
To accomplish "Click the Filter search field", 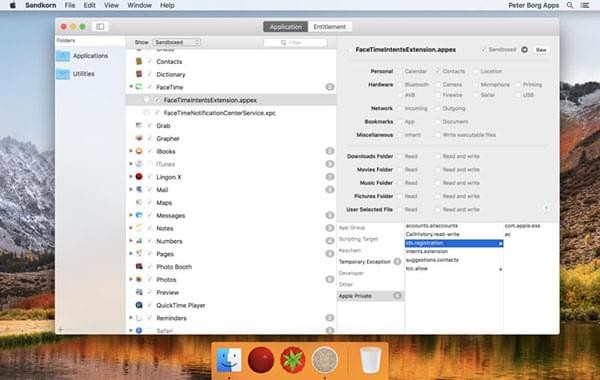I will coord(295,42).
